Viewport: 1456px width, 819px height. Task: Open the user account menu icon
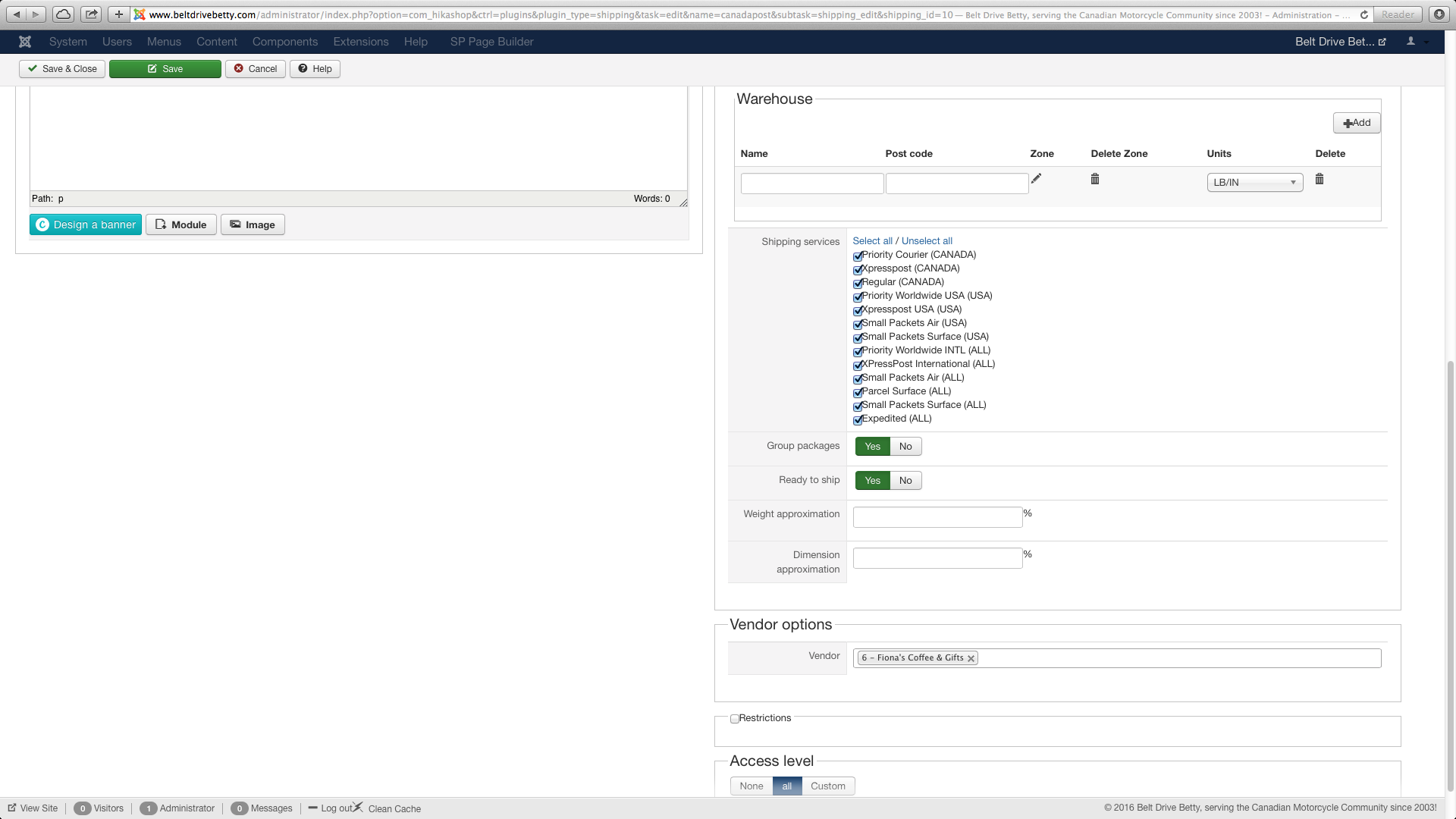pyautogui.click(x=1411, y=42)
